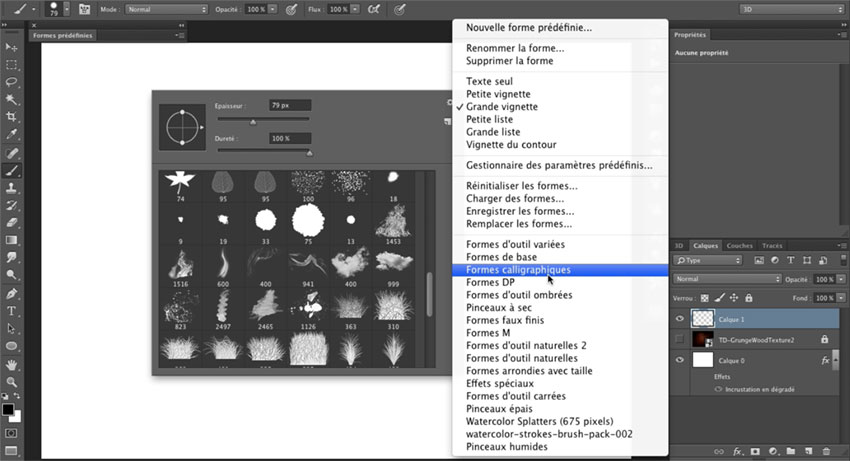This screenshot has width=850, height=461.
Task: Choose the Pen tool
Action: [13, 294]
